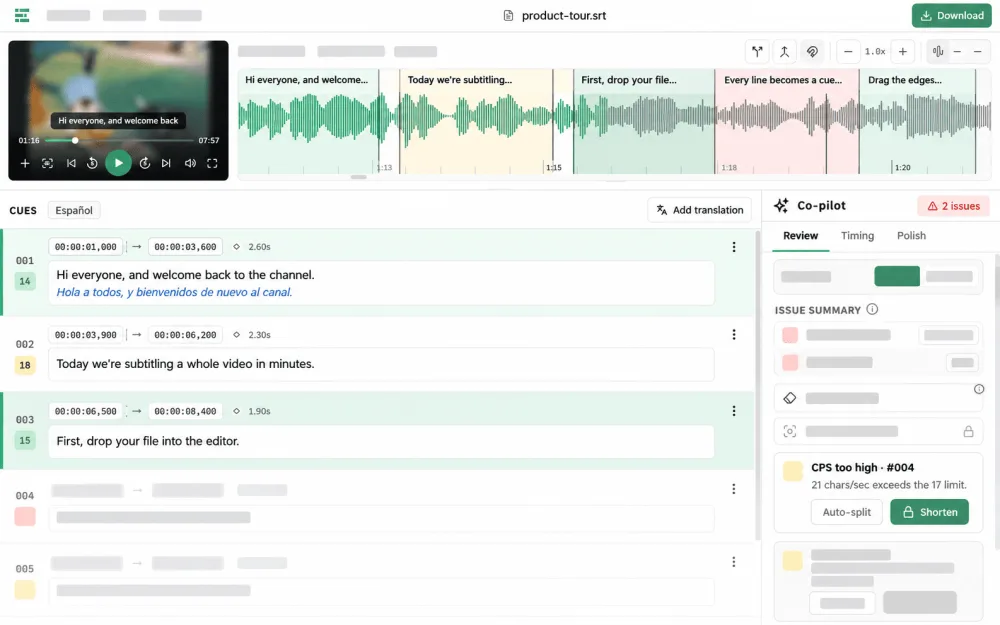Viewport: 1000px width, 625px height.
Task: Click the Auto-split button
Action: pyautogui.click(x=846, y=512)
